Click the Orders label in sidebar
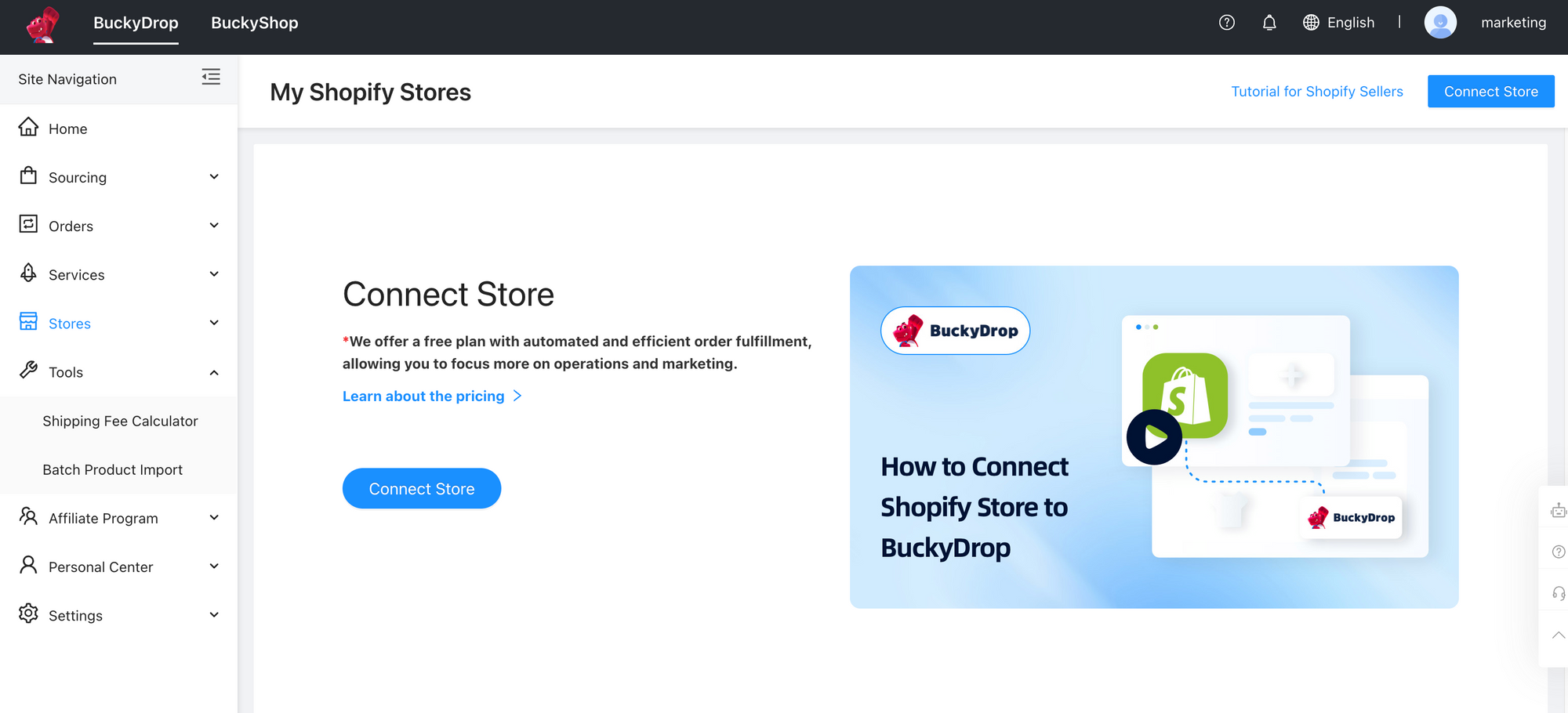1568x713 pixels. 71,226
